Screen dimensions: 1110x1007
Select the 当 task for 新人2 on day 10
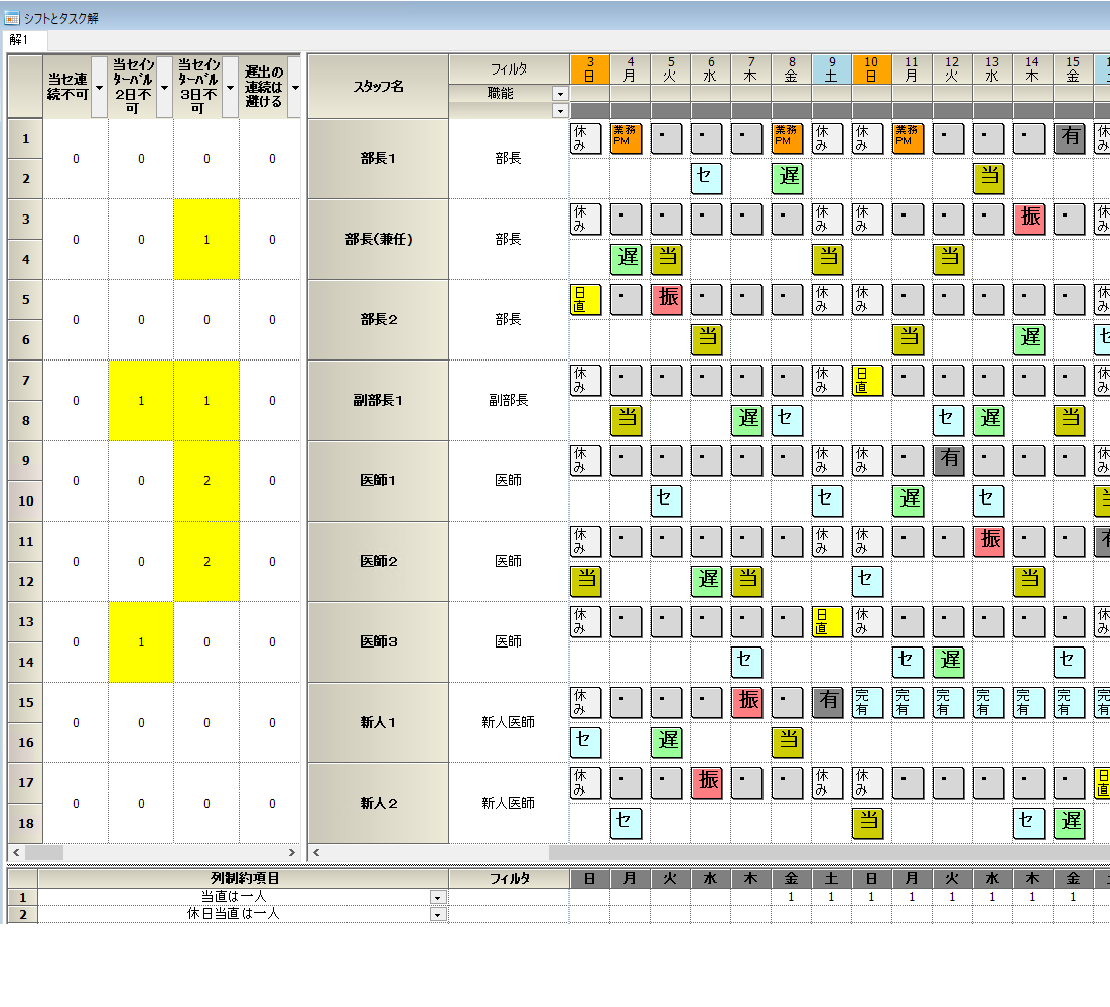(868, 822)
